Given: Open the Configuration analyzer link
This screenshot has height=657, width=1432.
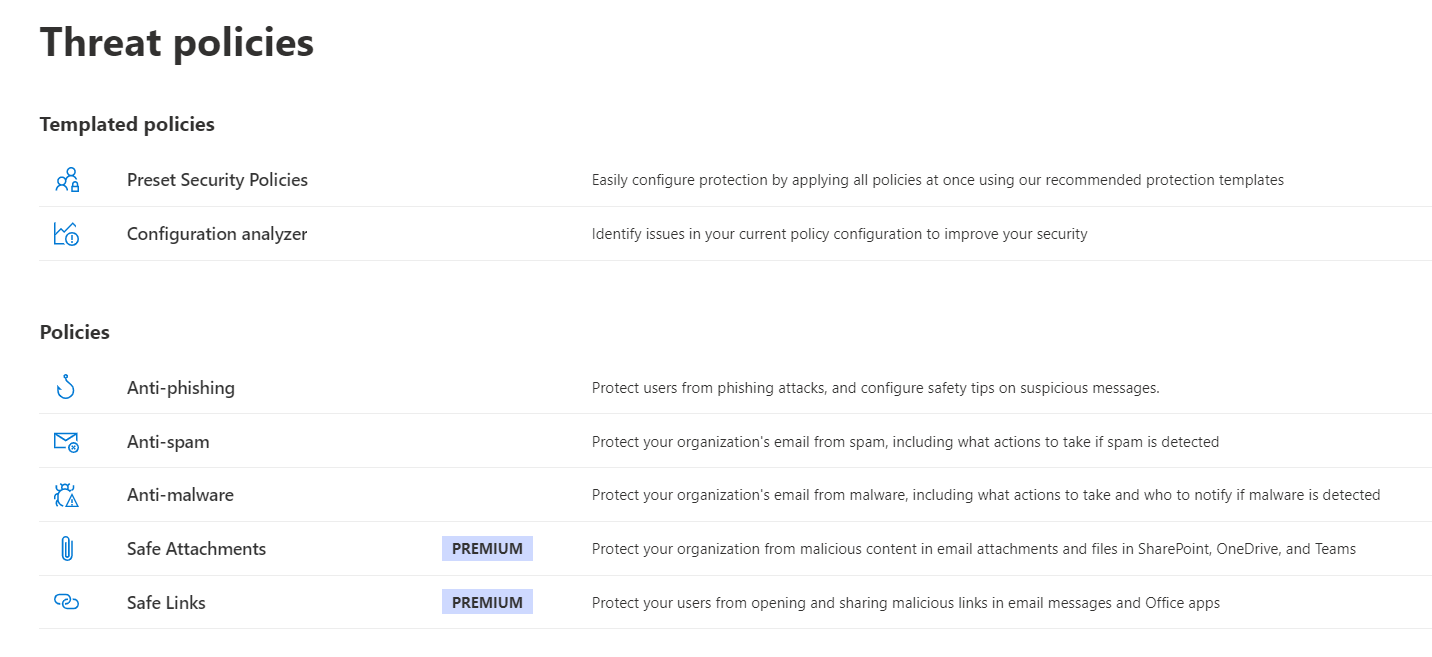Looking at the screenshot, I should (x=217, y=234).
